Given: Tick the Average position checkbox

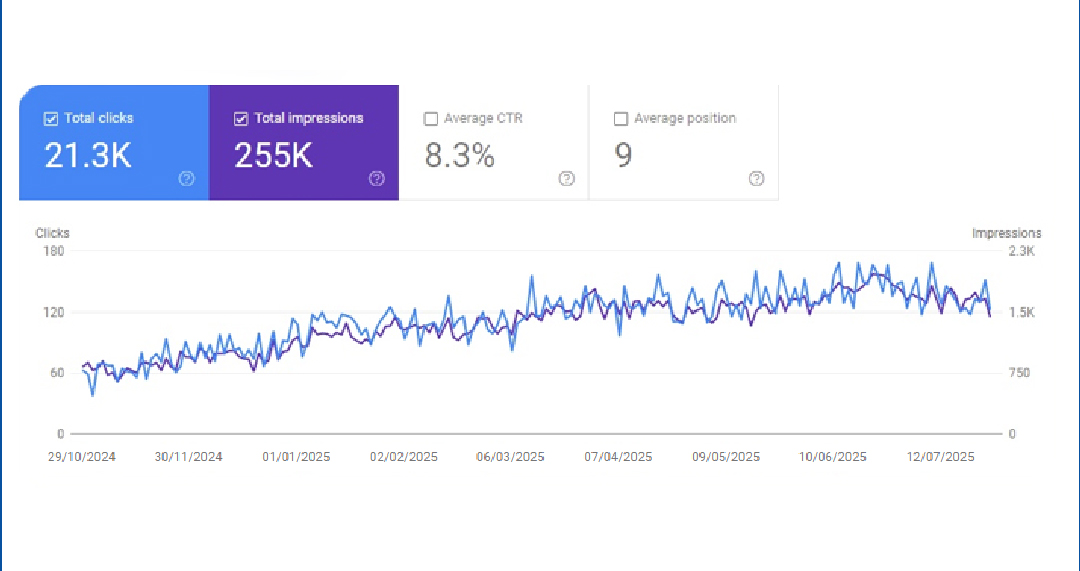Looking at the screenshot, I should click(x=621, y=119).
